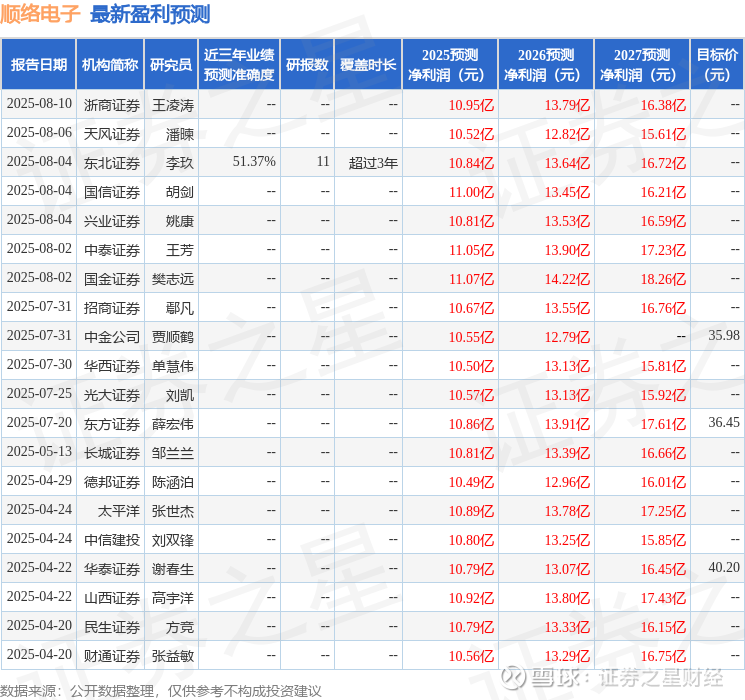Click the 天风证券 institution cell
This screenshot has width=745, height=700.
pyautogui.click(x=112, y=134)
